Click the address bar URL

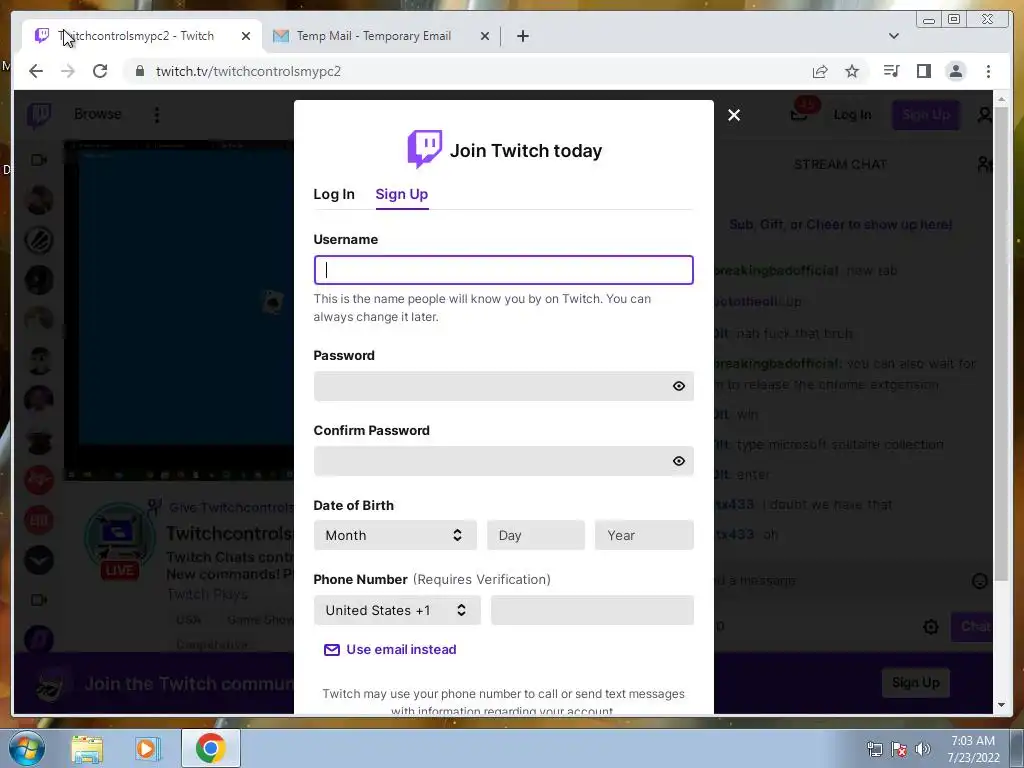(x=248, y=71)
